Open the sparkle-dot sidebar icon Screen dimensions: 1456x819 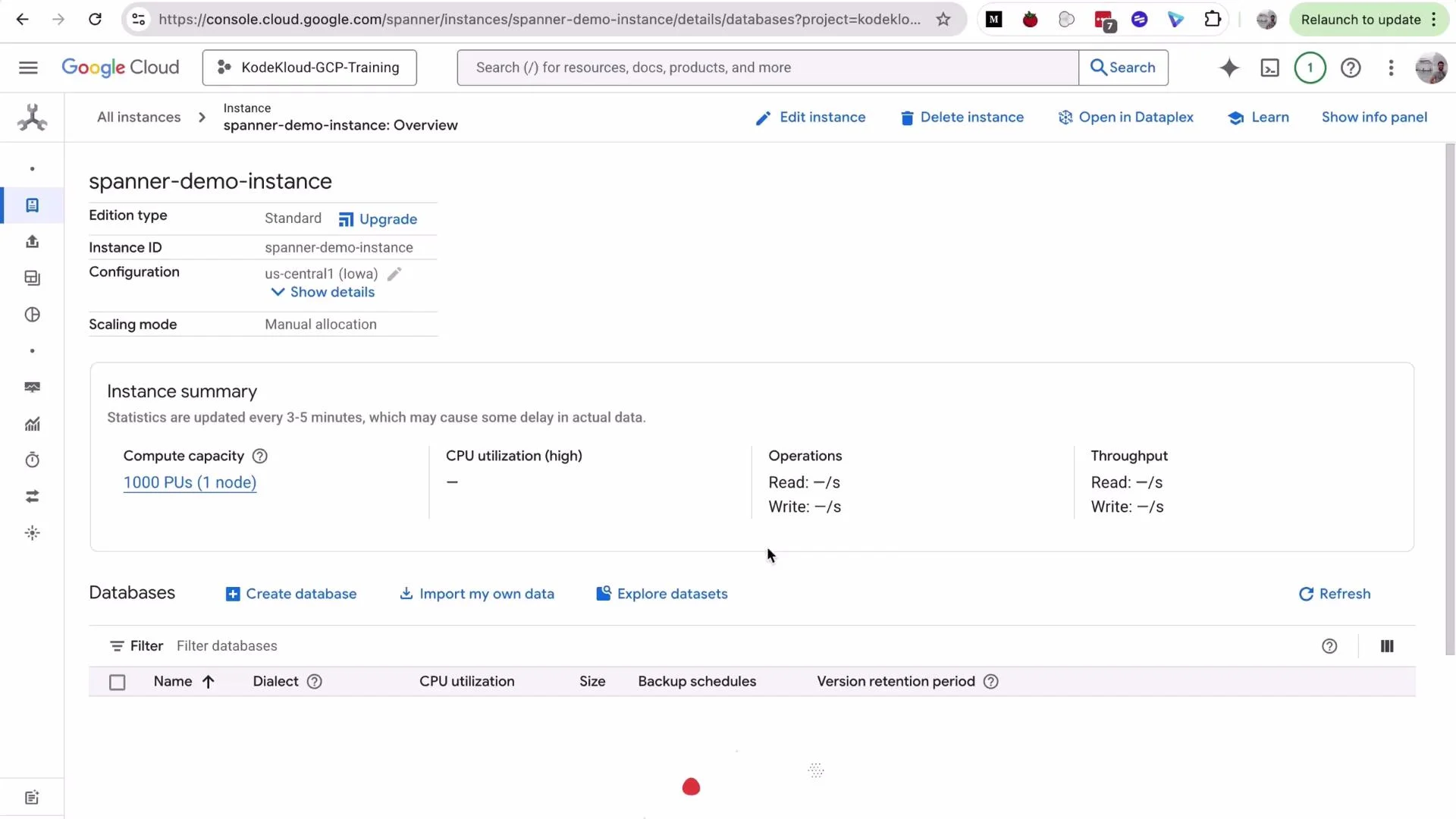32,533
